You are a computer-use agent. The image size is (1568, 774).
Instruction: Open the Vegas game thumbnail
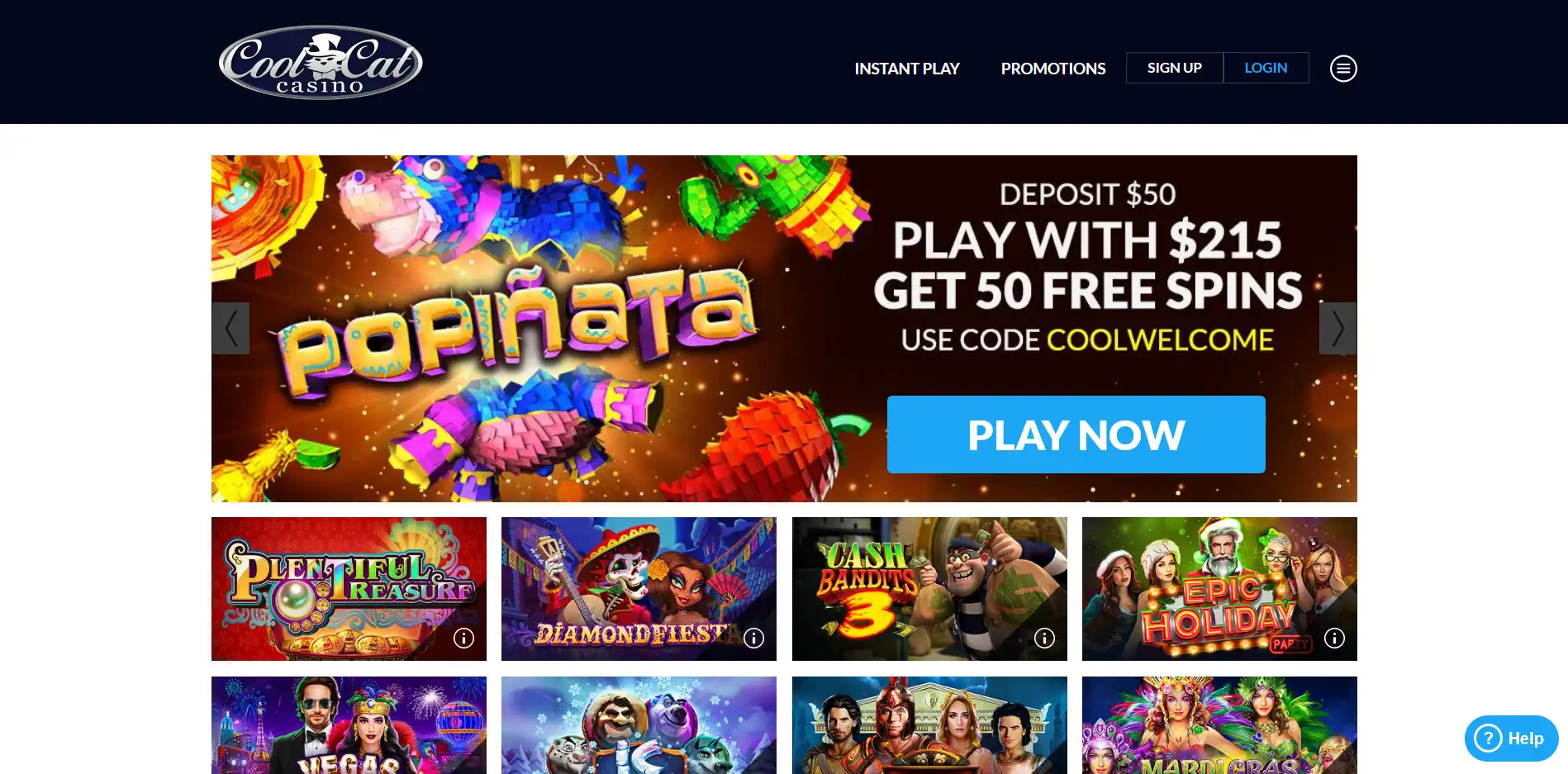(x=349, y=725)
